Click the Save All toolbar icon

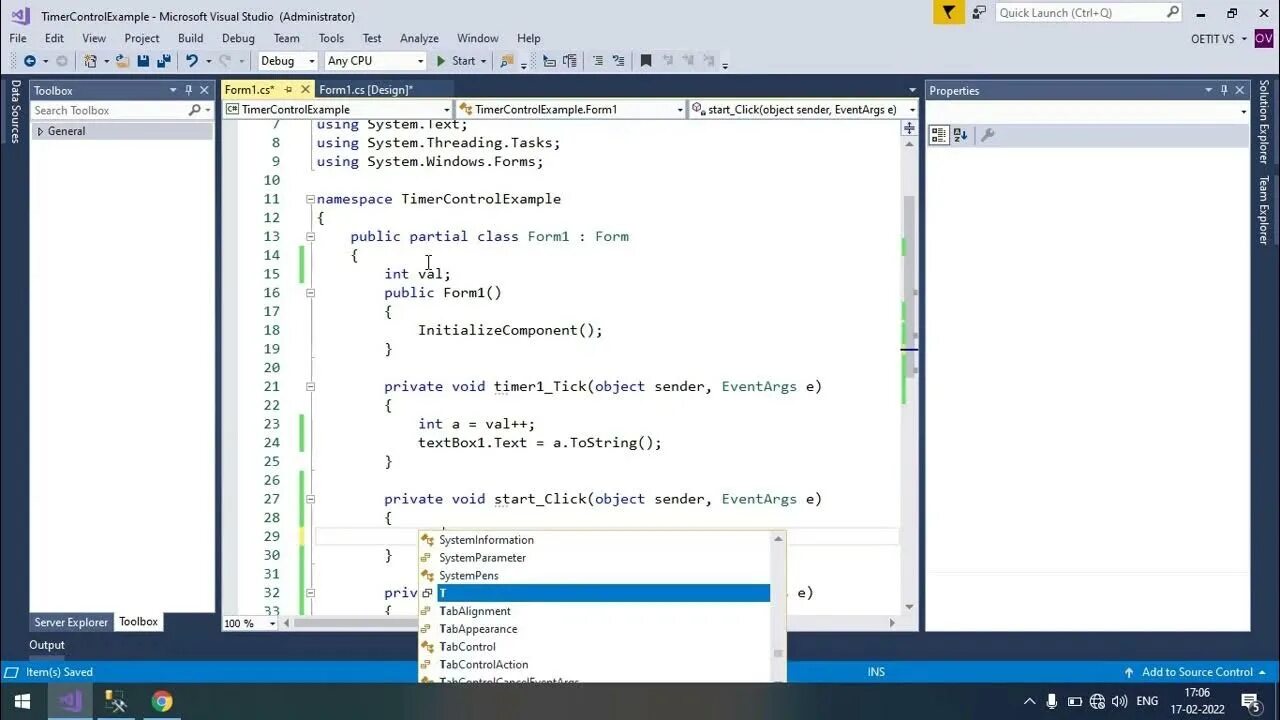[162, 61]
